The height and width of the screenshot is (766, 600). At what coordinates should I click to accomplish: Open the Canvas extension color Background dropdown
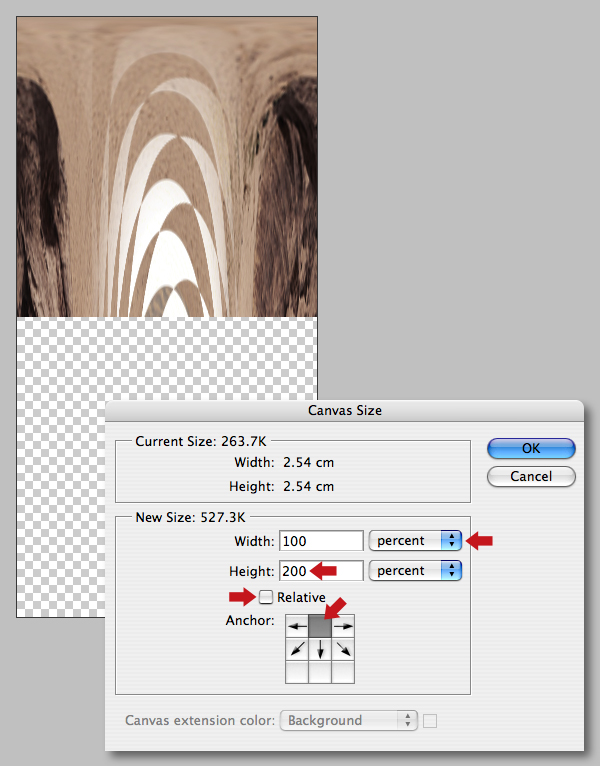[x=349, y=721]
